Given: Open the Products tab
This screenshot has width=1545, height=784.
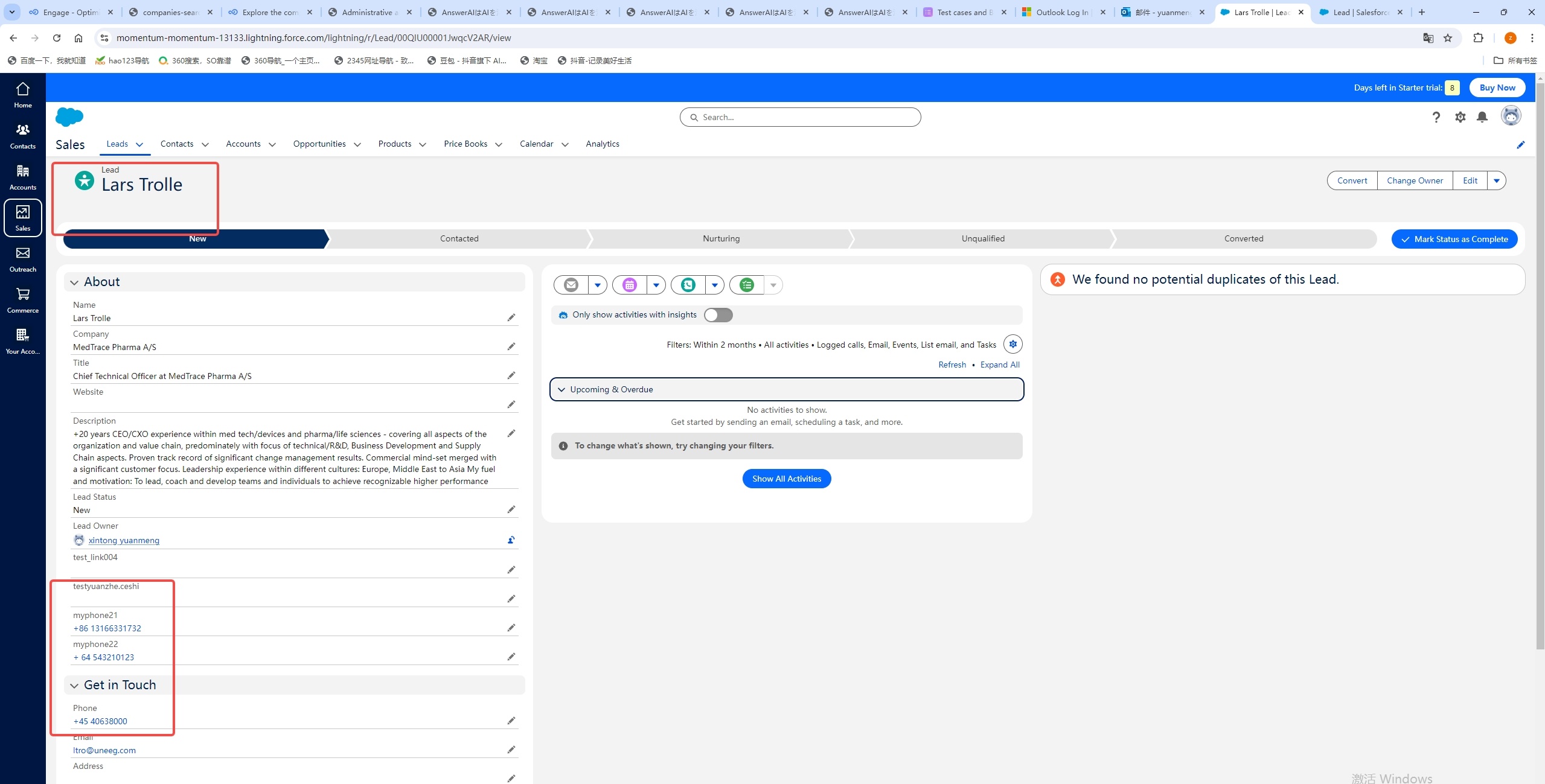Looking at the screenshot, I should [x=395, y=144].
